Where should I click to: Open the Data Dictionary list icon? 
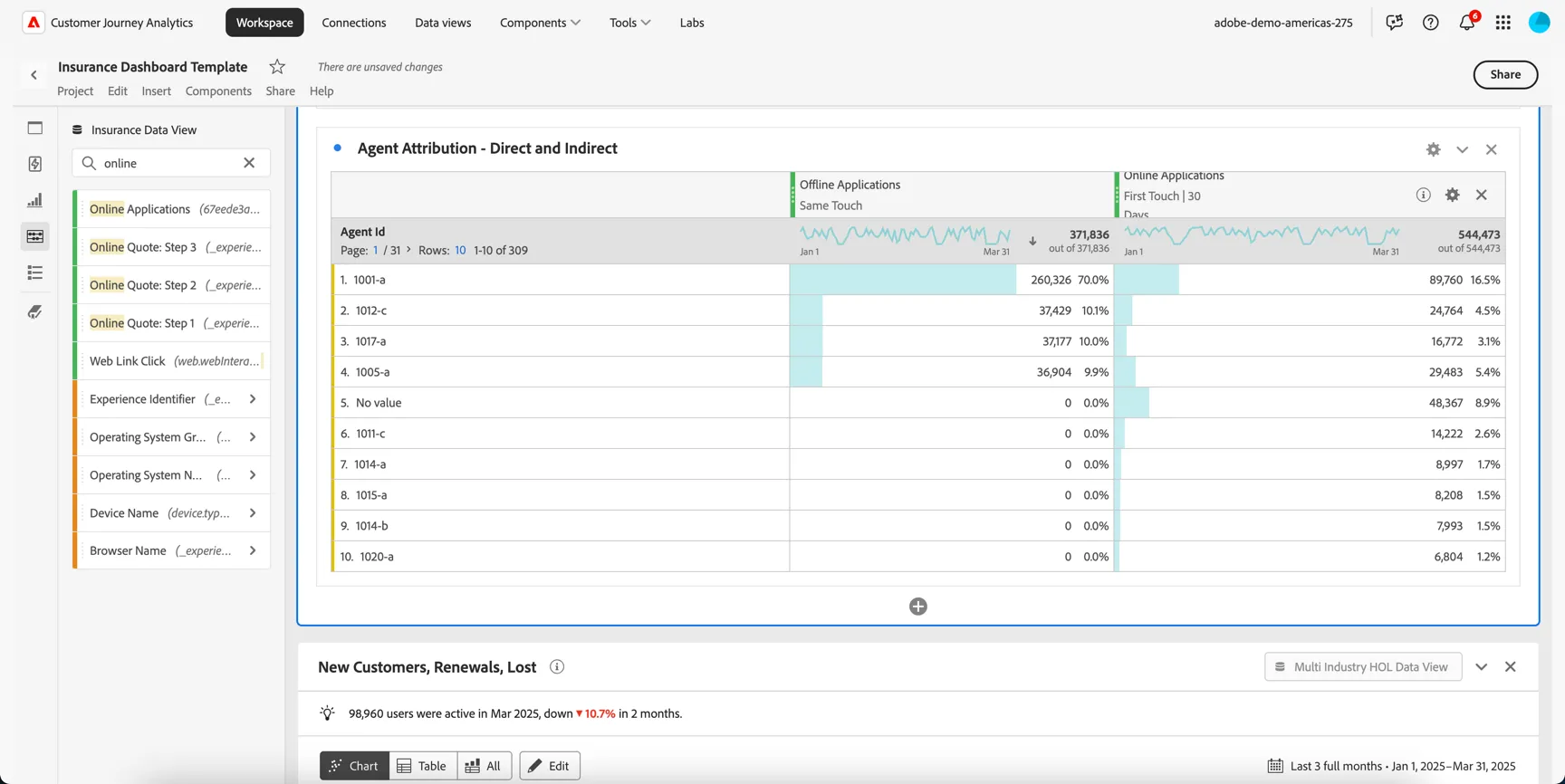35,272
